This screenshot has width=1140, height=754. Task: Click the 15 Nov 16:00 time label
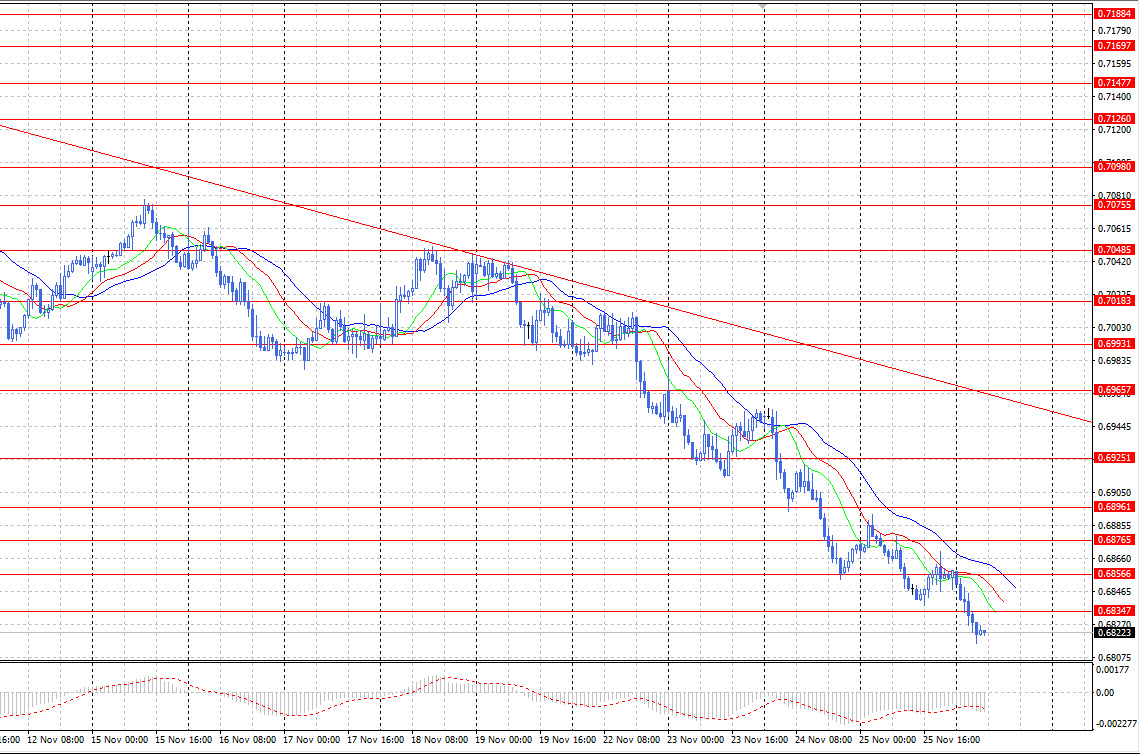coord(183,739)
